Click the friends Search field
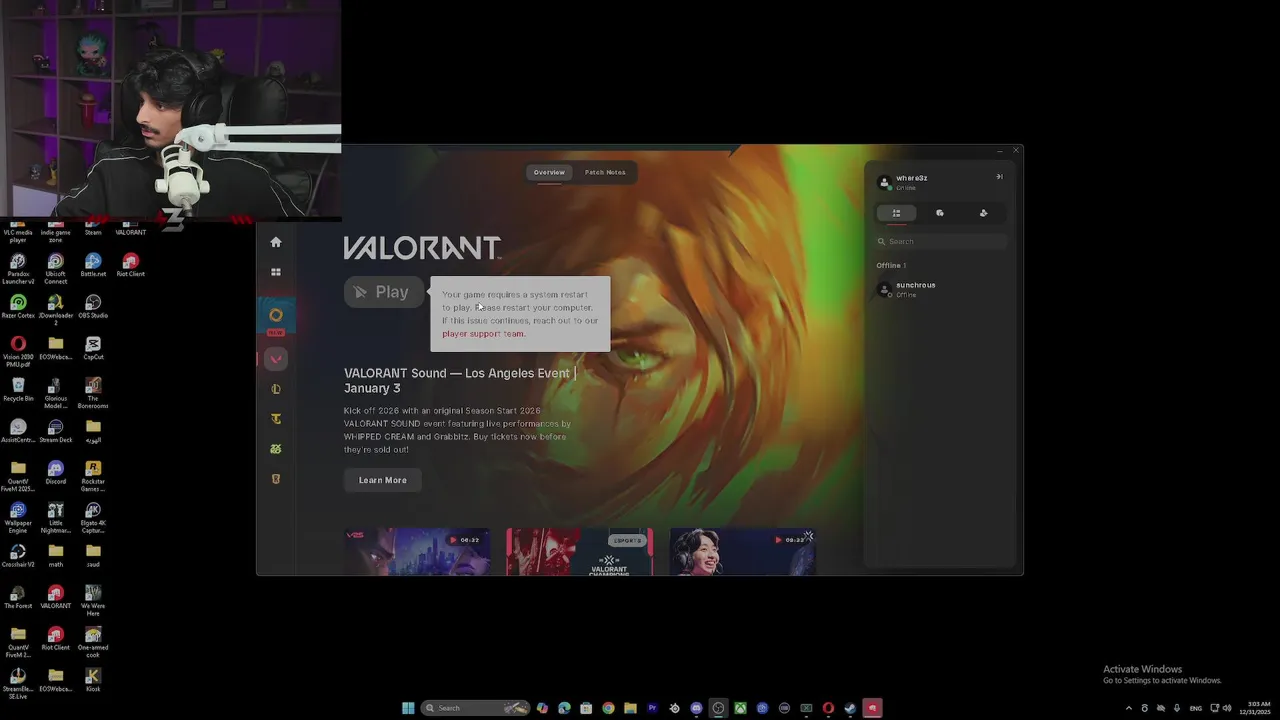 tap(941, 241)
